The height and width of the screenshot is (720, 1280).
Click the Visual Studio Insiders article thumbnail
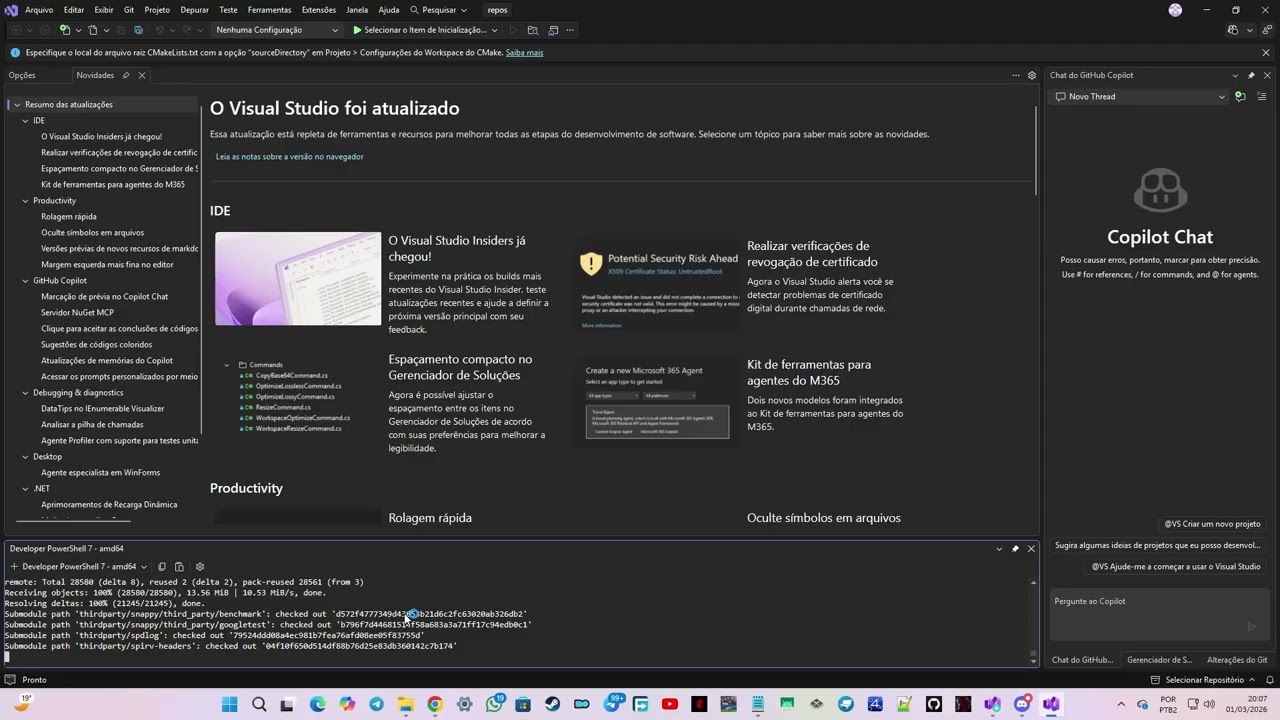click(298, 279)
